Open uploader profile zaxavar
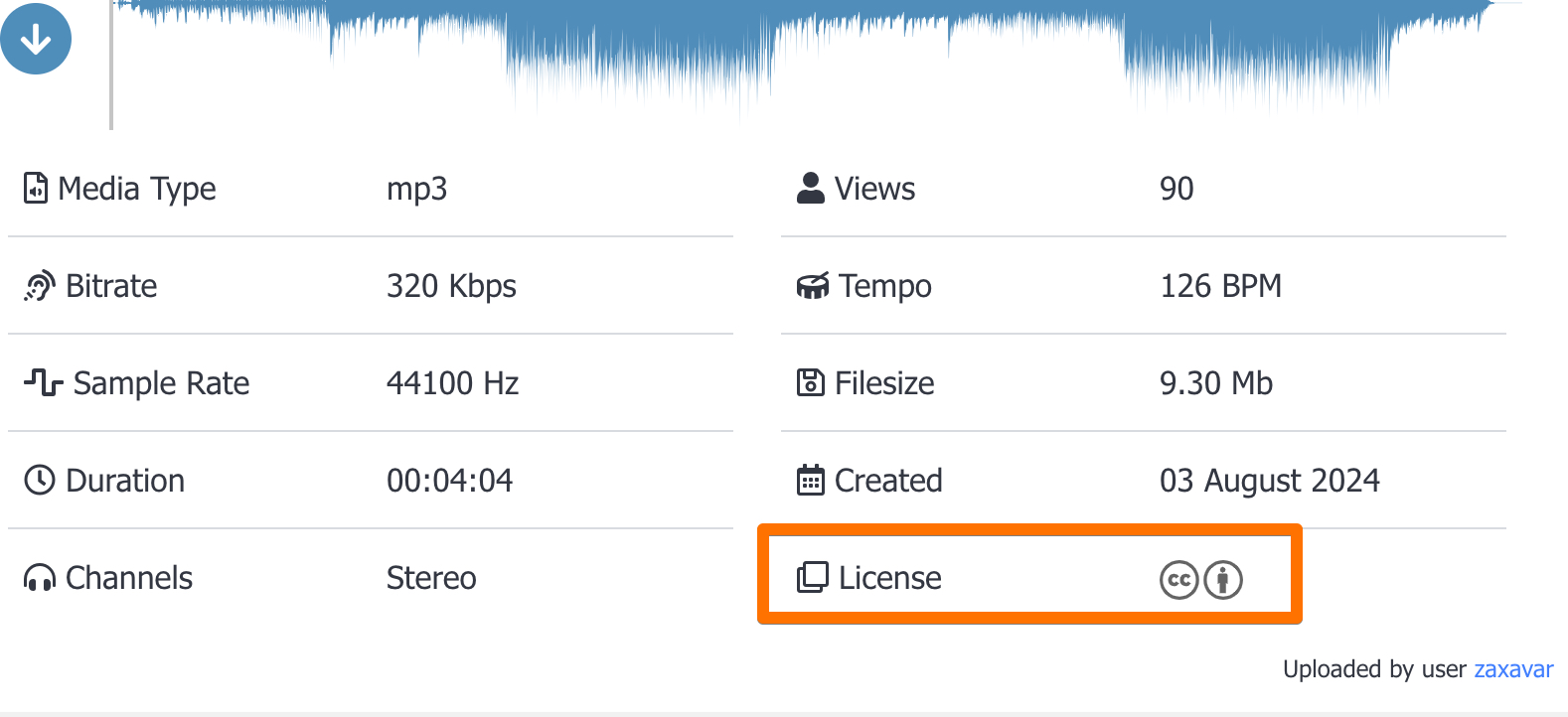Screen dimensions: 1568x717 pyautogui.click(x=1513, y=669)
